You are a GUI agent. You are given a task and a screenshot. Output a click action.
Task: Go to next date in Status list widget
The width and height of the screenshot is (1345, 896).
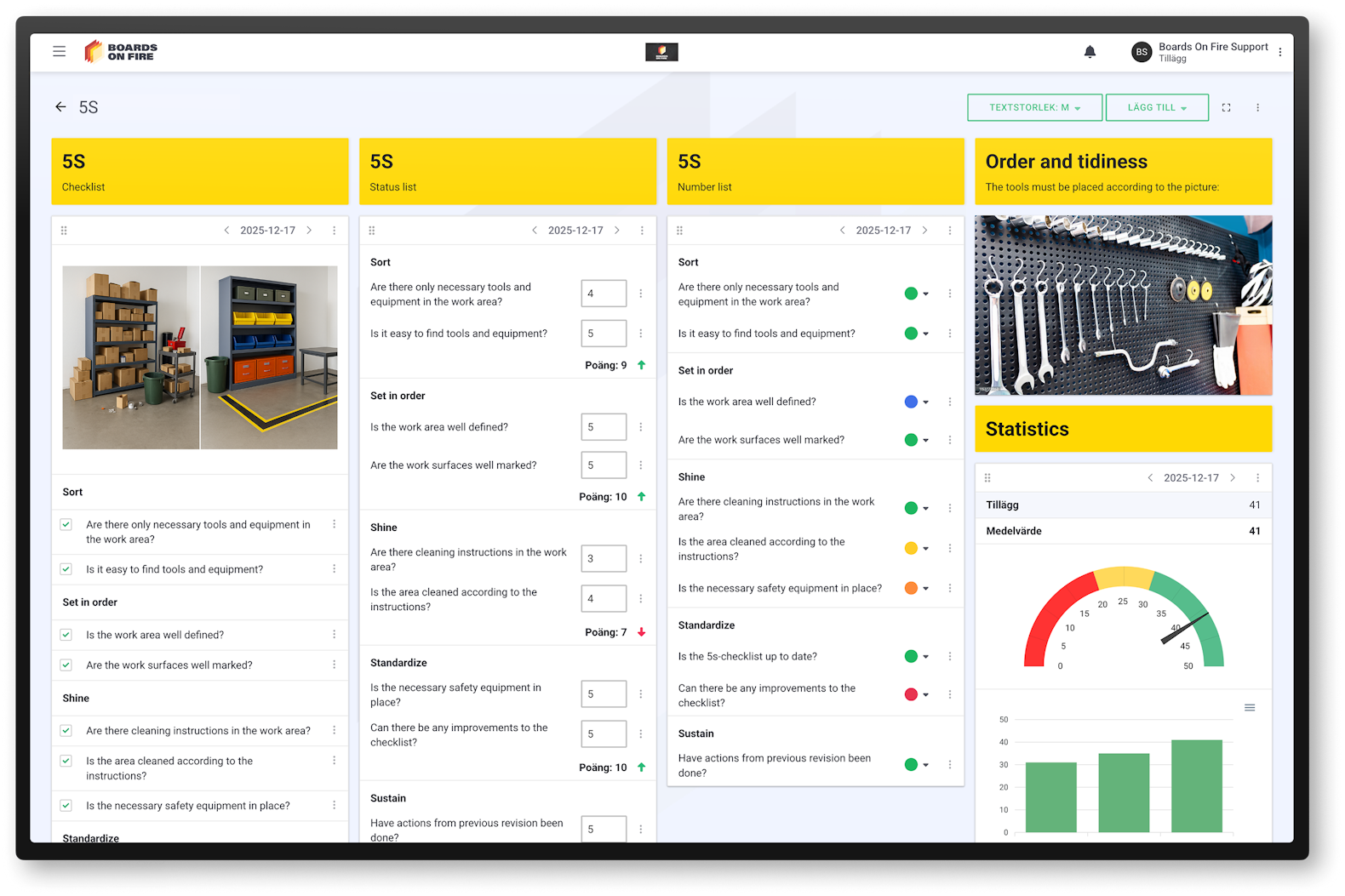pos(617,231)
